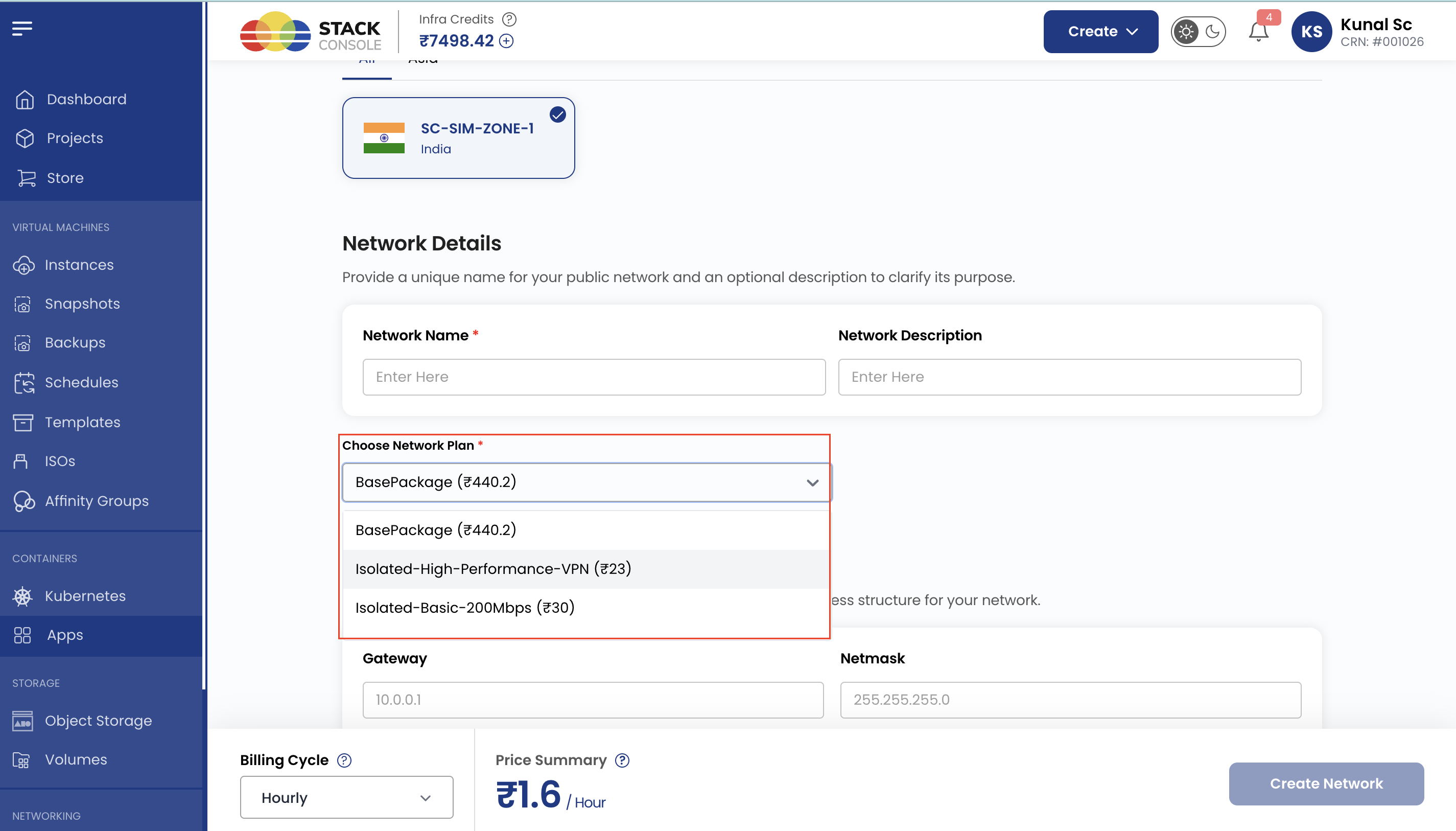Open Schedules page
Image resolution: width=1456 pixels, height=831 pixels.
tap(82, 382)
